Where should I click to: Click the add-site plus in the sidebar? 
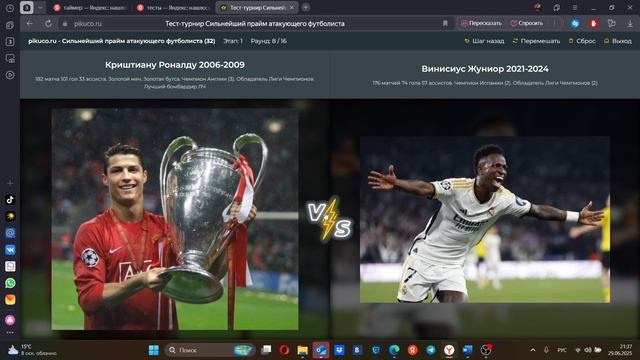(x=10, y=183)
